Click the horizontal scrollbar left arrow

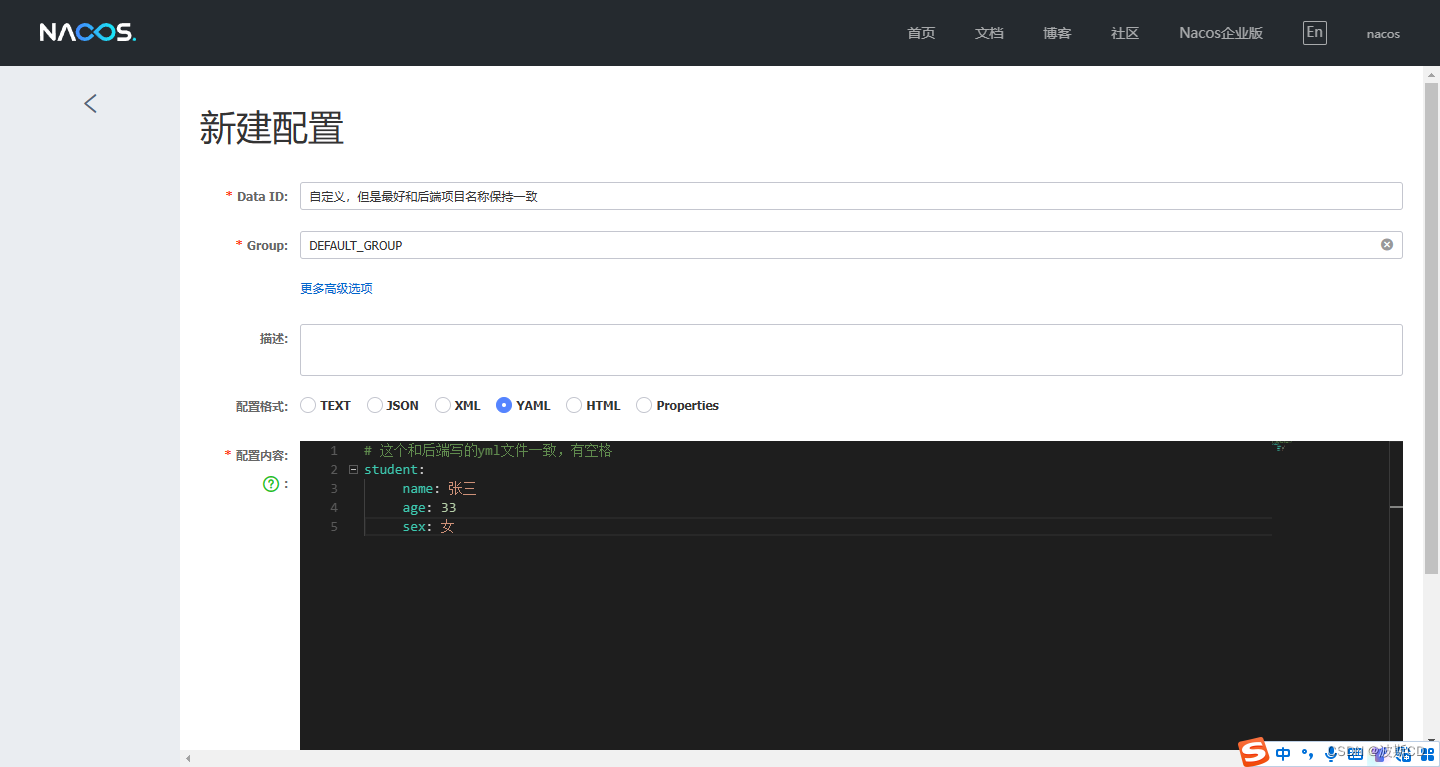[187, 759]
